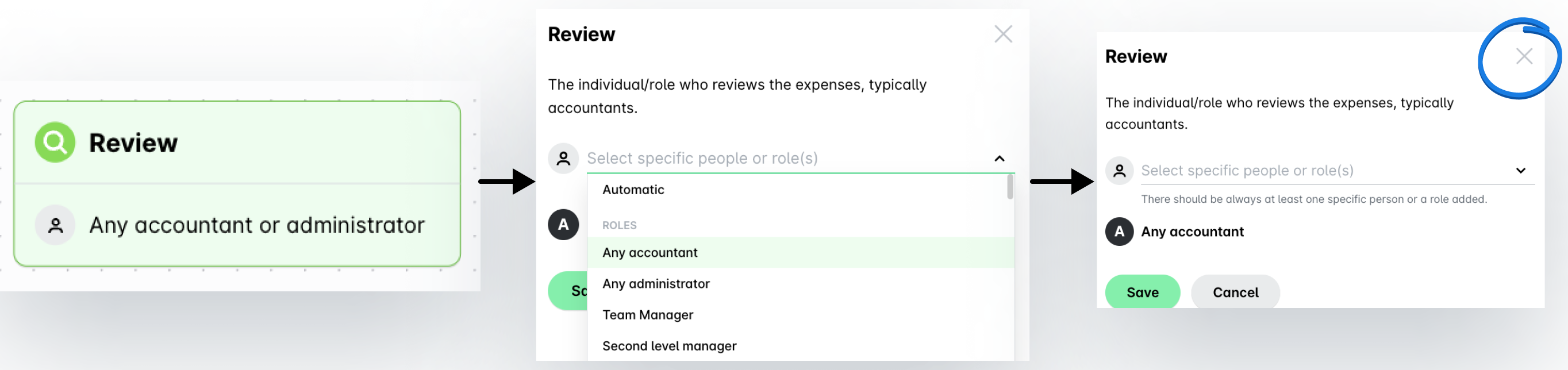
Task: Close the right Review dialog with circled X
Action: (x=1524, y=57)
